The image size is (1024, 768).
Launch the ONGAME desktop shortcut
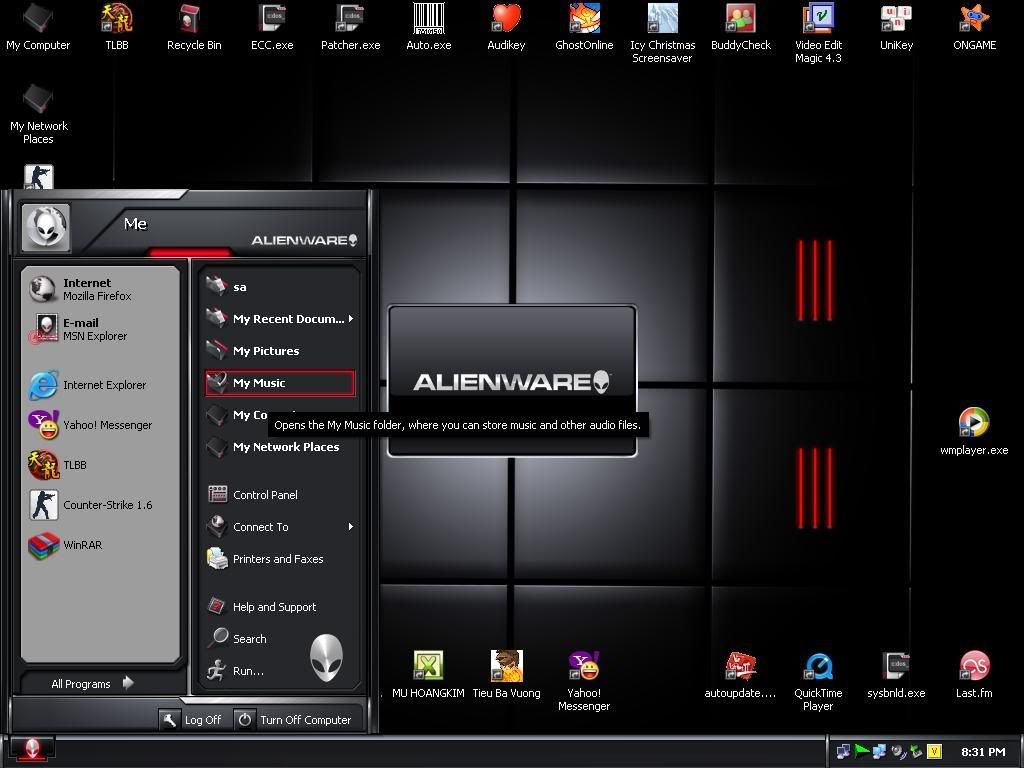point(974,26)
